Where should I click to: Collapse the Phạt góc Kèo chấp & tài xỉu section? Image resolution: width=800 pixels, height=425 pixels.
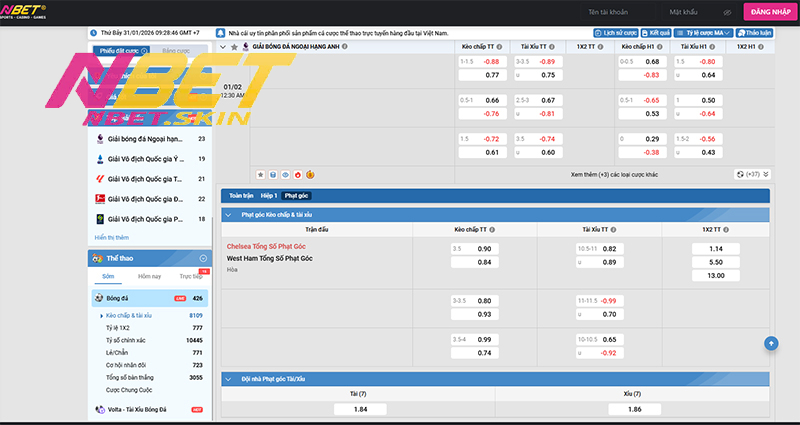tap(228, 214)
